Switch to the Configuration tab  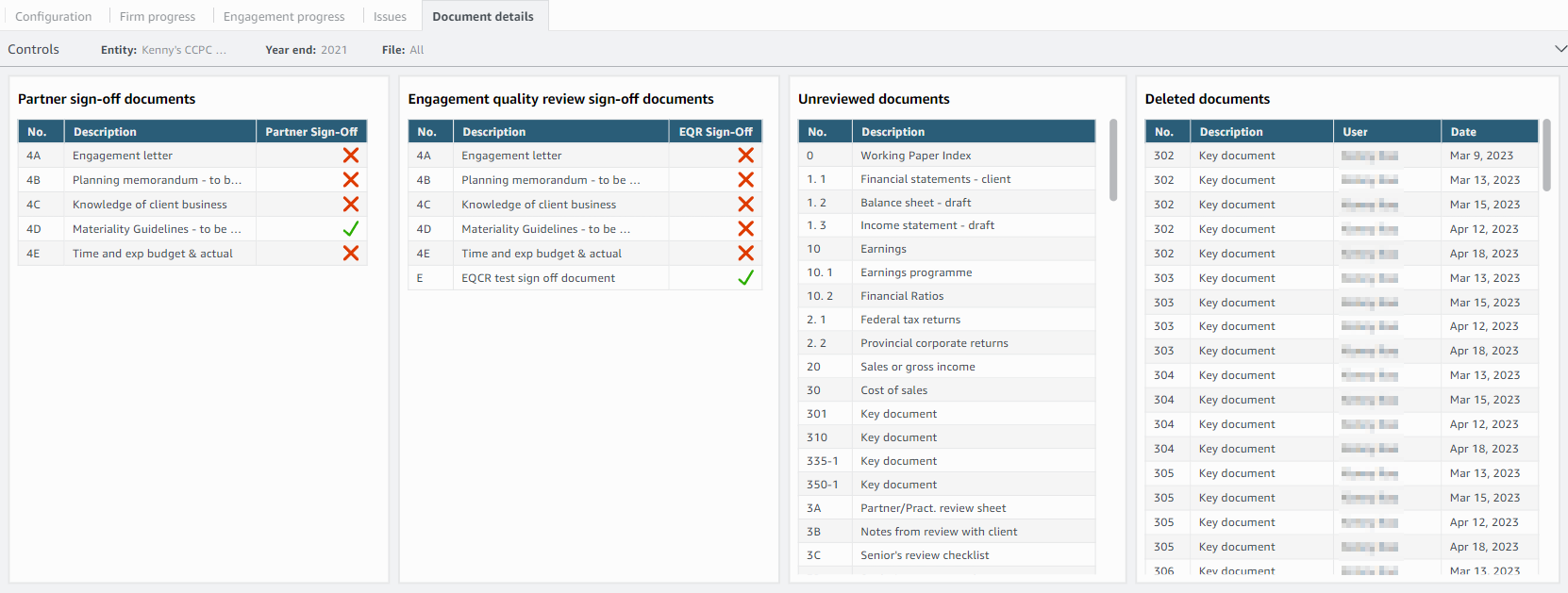[54, 16]
